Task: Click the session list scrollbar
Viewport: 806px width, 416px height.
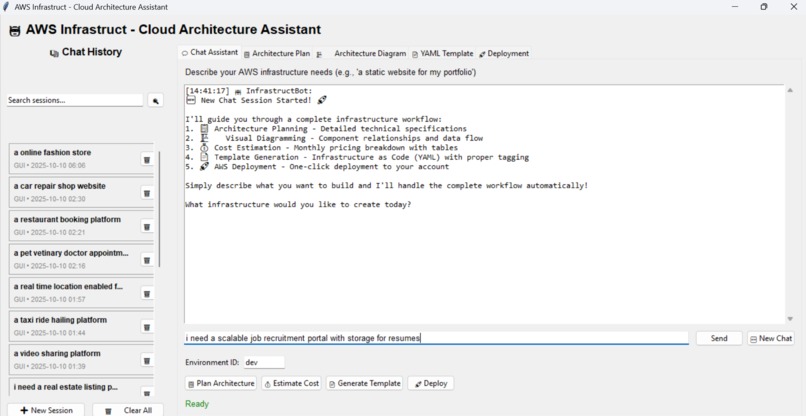Action: tap(159, 208)
